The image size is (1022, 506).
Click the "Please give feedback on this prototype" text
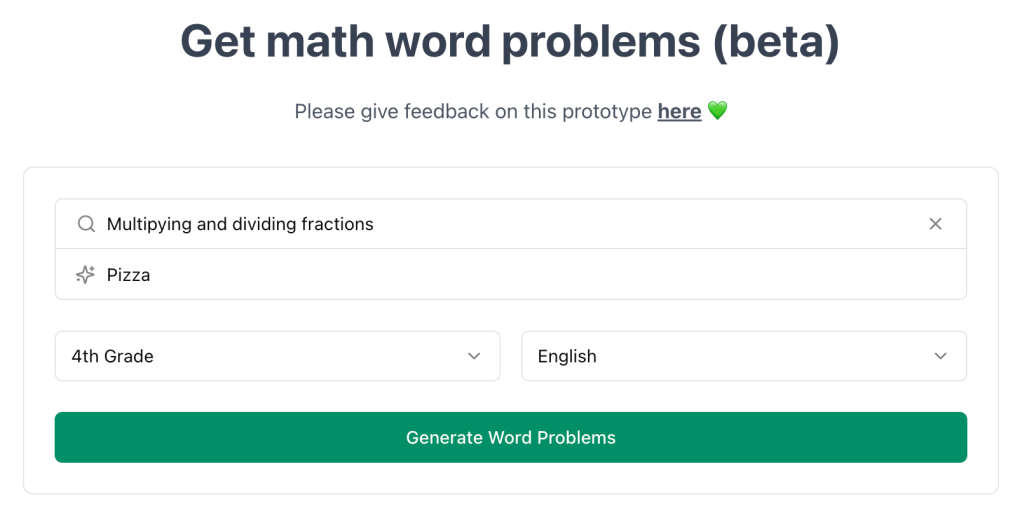click(x=473, y=112)
